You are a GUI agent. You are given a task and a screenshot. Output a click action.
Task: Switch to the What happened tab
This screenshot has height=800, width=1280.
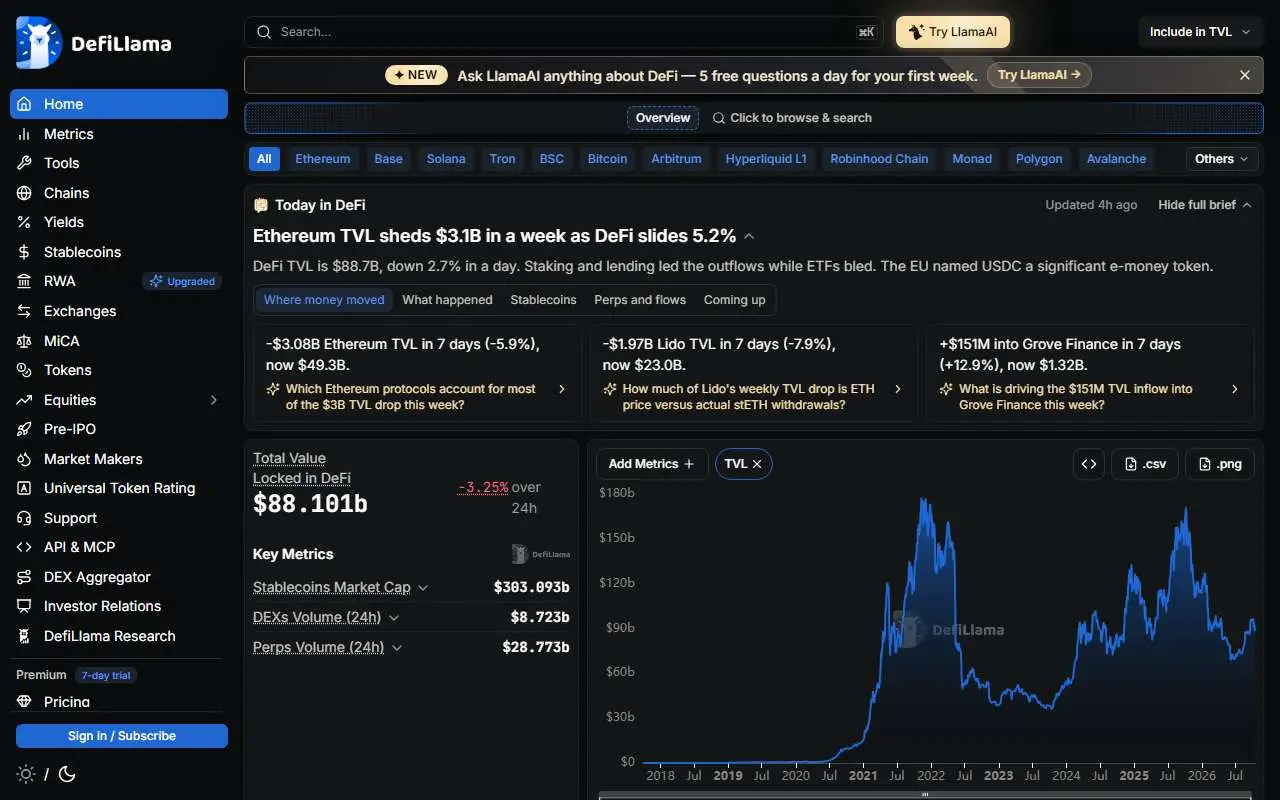447,300
